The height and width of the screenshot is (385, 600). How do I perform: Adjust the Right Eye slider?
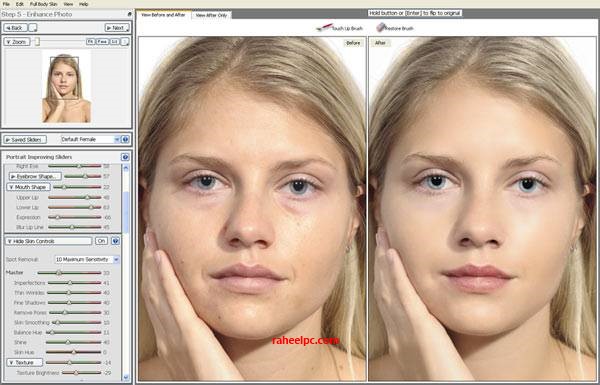tap(75, 166)
